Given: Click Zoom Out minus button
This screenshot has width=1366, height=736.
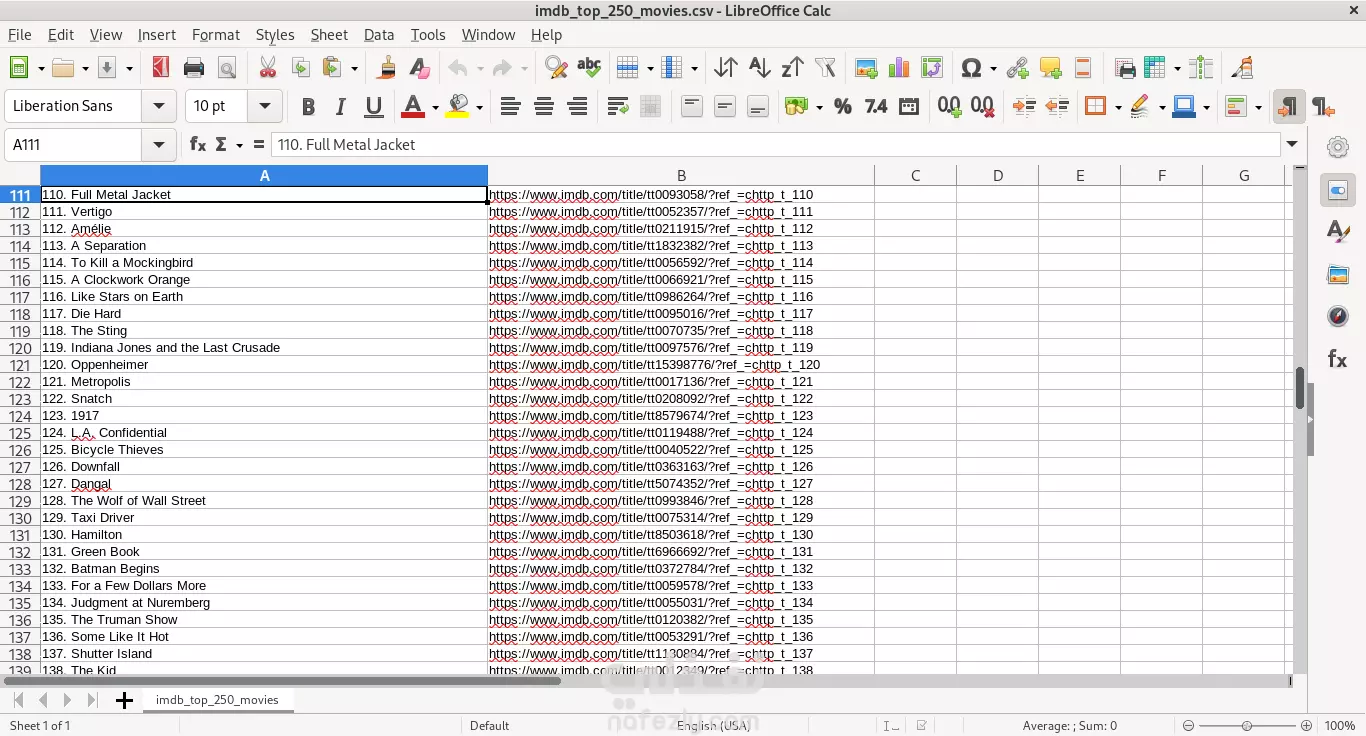Looking at the screenshot, I should (1188, 725).
